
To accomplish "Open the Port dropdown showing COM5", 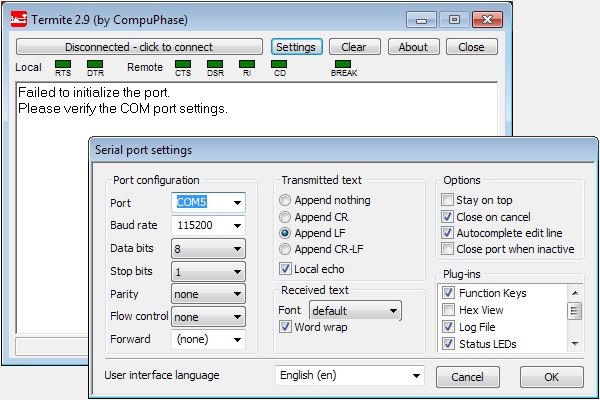I will point(208,202).
